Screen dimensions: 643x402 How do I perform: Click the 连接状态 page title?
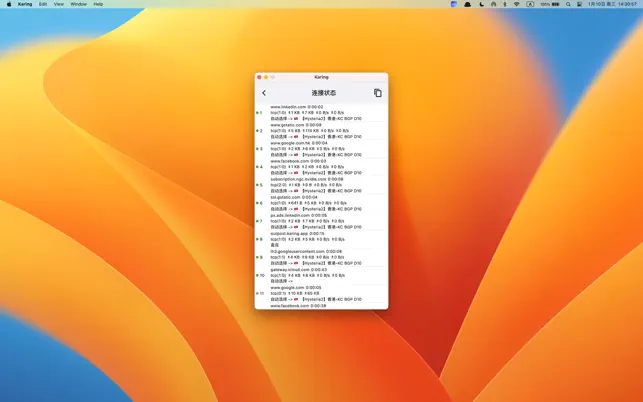pyautogui.click(x=324, y=93)
